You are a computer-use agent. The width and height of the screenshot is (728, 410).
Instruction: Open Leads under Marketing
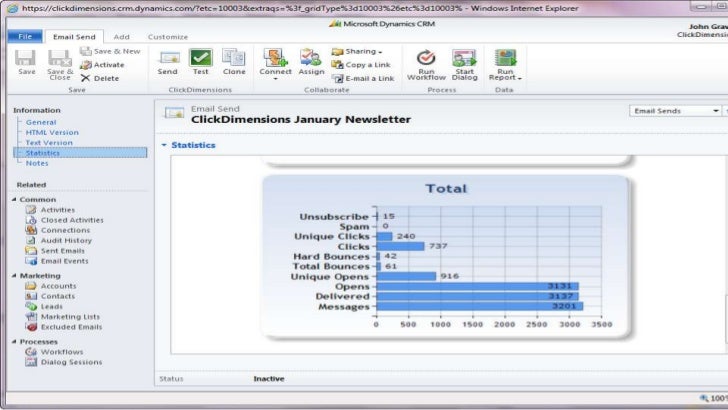tap(51, 306)
